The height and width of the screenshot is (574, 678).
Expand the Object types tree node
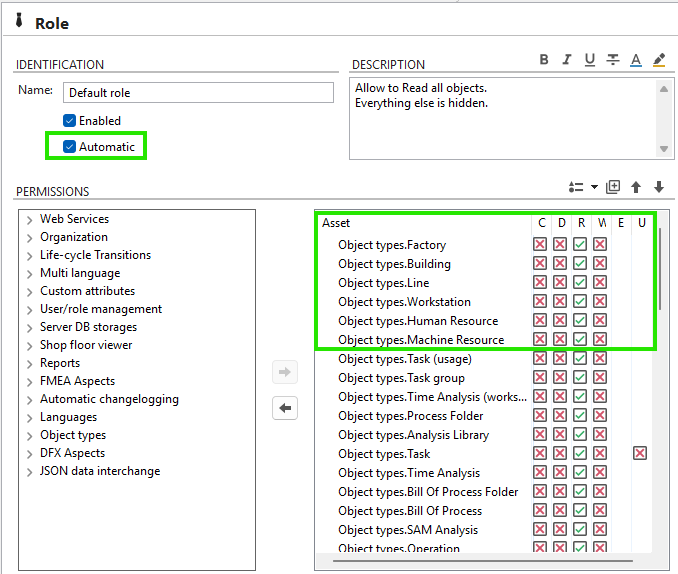30,436
